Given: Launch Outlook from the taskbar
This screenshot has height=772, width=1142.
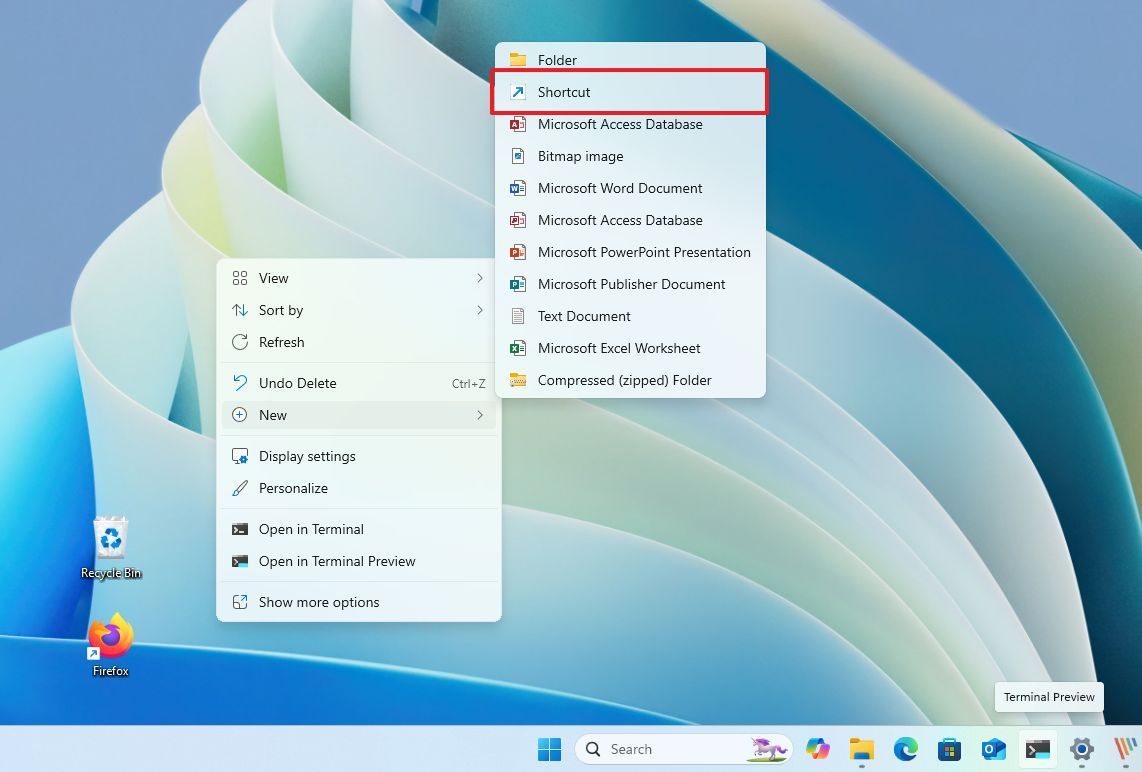Looking at the screenshot, I should [x=992, y=748].
